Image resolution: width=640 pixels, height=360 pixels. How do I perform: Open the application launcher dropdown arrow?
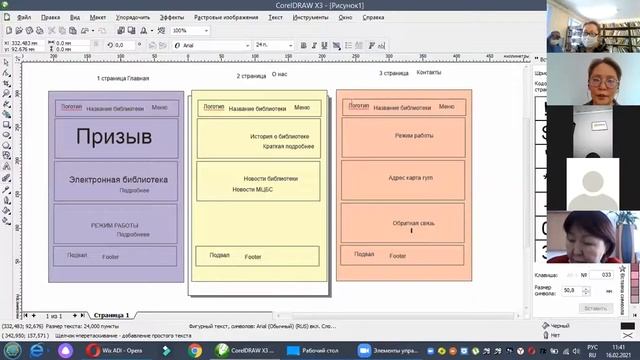(x=152, y=31)
